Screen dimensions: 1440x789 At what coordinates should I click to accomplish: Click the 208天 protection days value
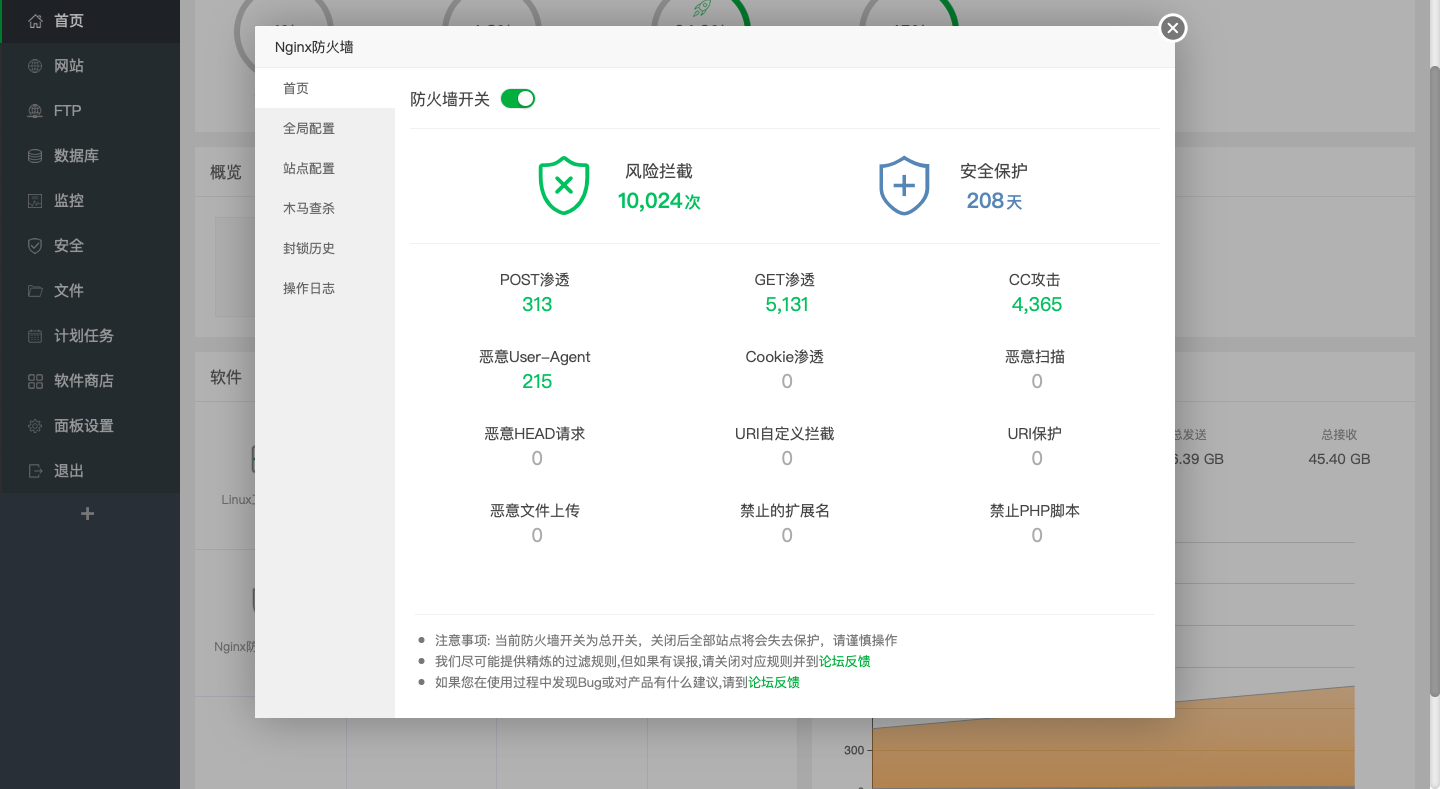994,201
